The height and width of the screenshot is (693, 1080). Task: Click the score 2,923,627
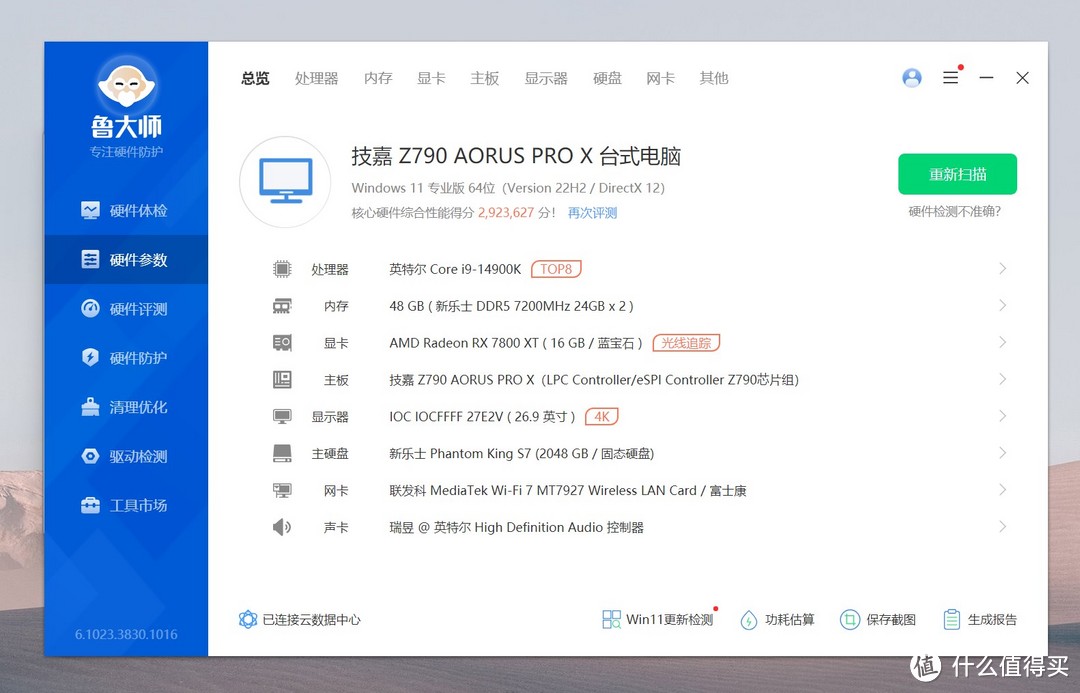506,213
